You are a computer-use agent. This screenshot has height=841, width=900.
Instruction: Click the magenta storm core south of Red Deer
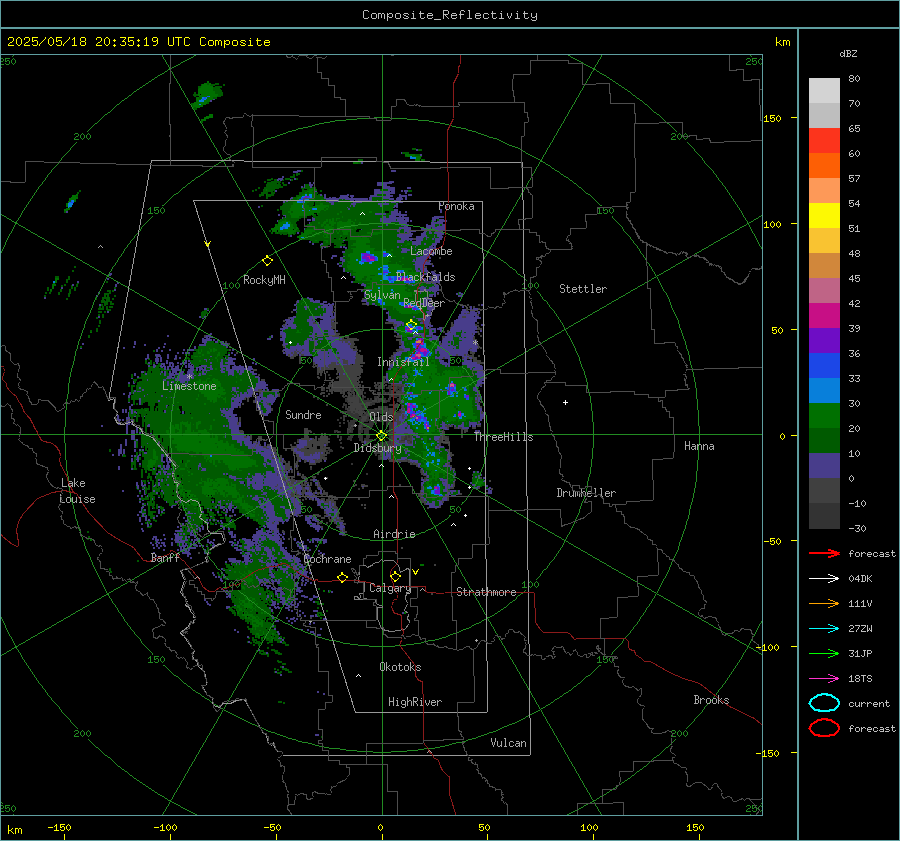click(x=420, y=348)
